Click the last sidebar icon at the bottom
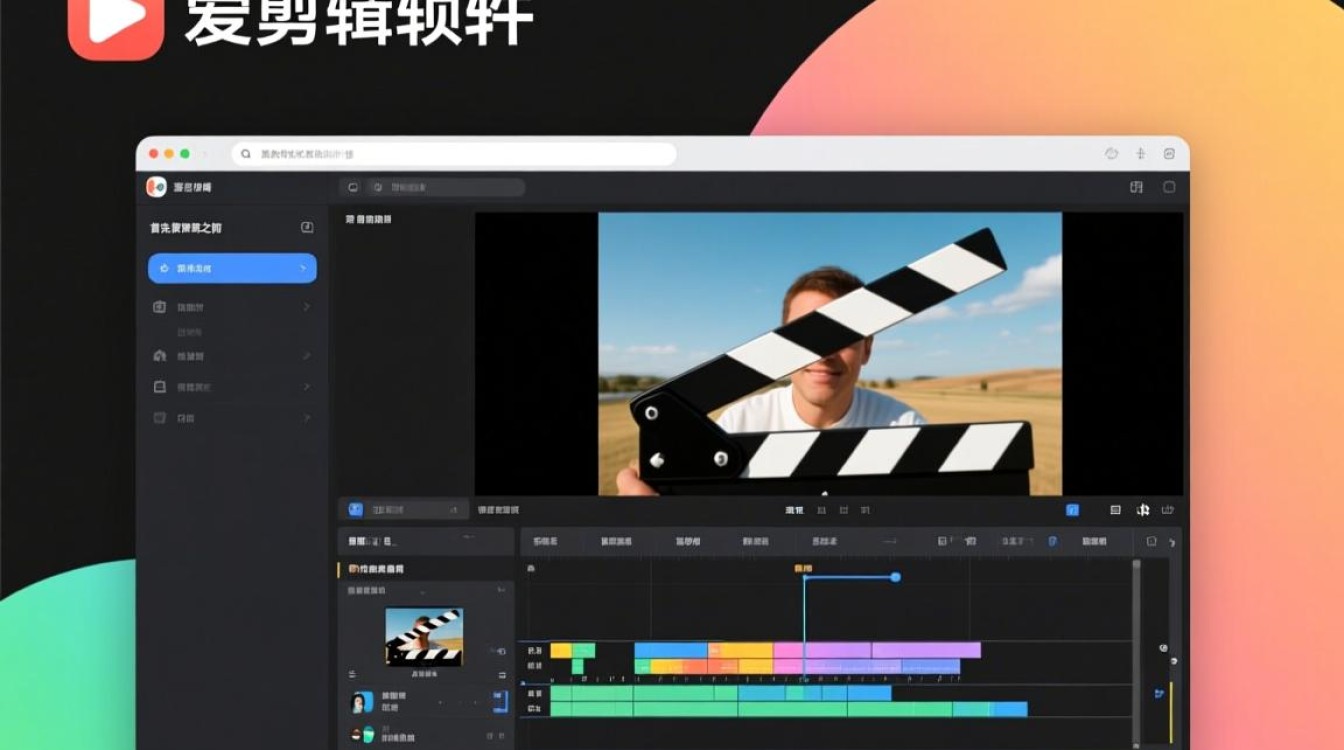Viewport: 1344px width, 750px height. (x=159, y=417)
